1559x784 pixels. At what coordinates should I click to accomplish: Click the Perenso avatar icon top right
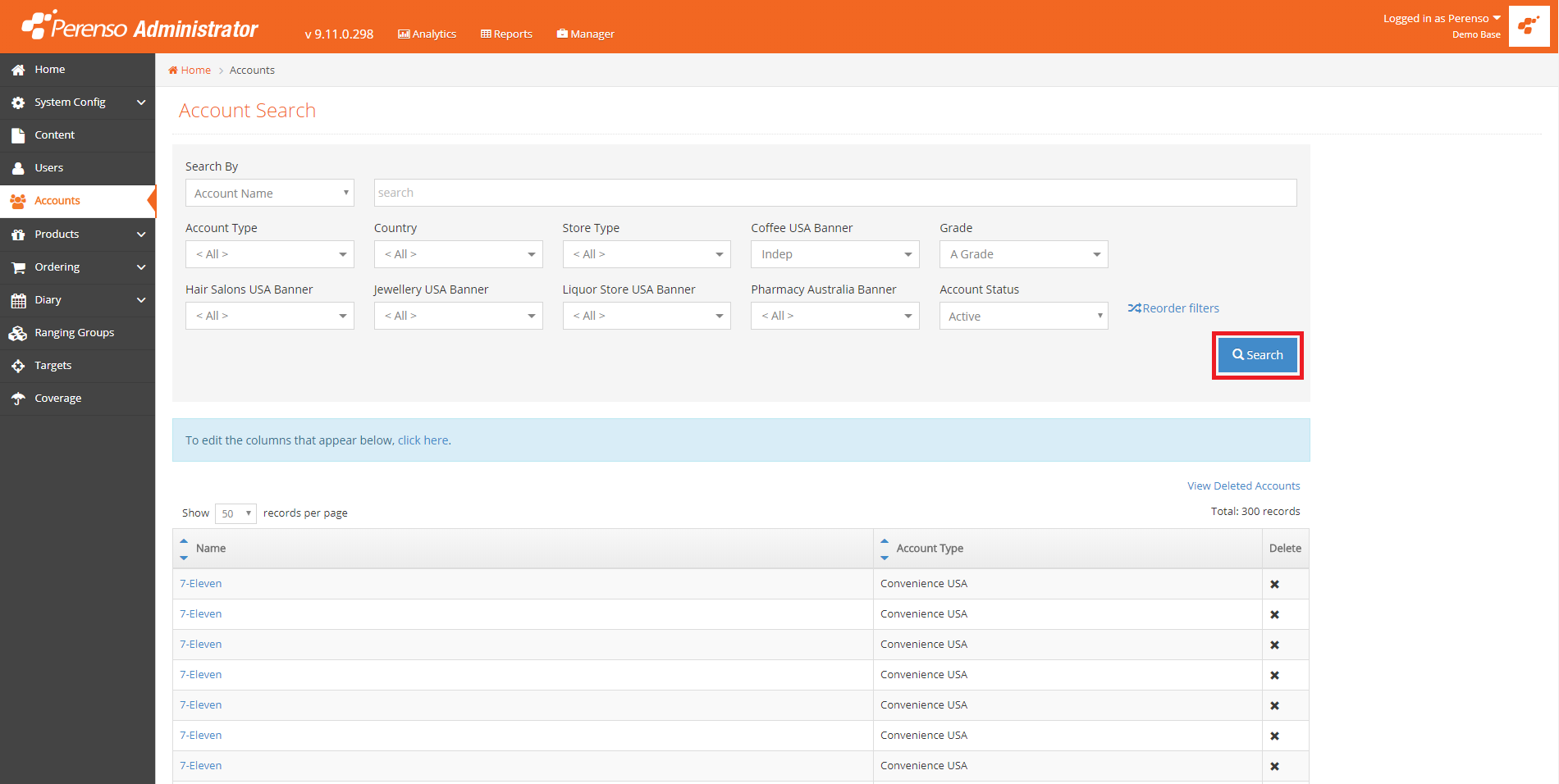pyautogui.click(x=1529, y=26)
